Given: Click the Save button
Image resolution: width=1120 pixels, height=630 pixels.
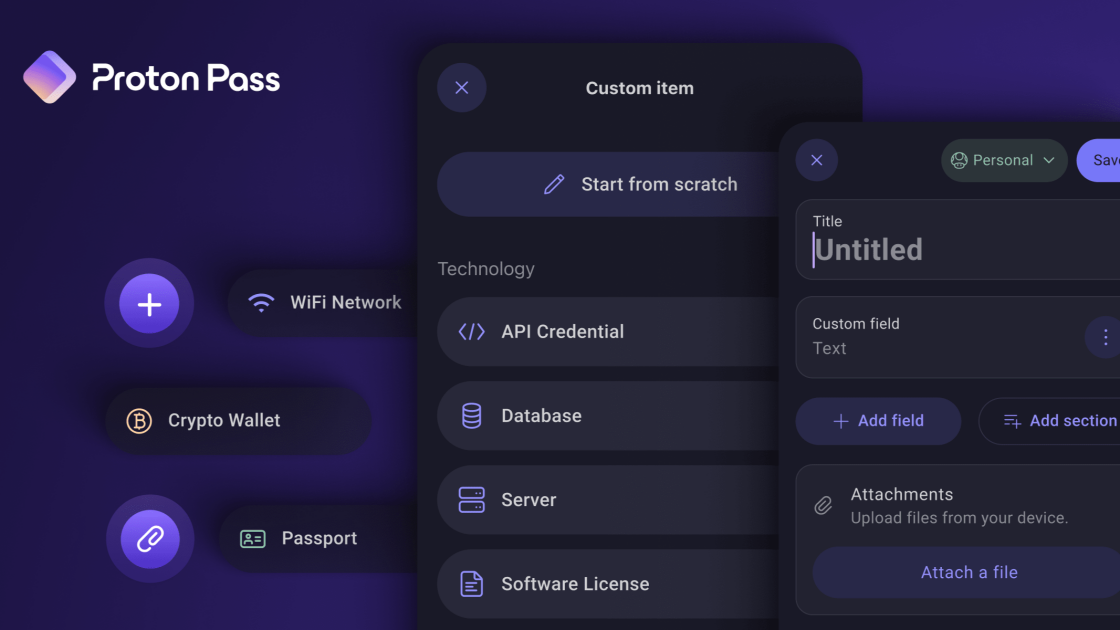Looking at the screenshot, I should 1099,160.
